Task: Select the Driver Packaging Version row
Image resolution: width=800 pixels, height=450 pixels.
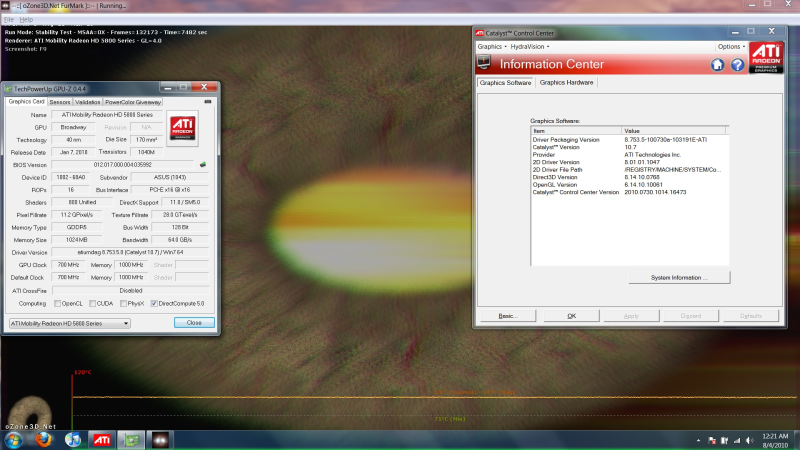Action: [x=629, y=140]
